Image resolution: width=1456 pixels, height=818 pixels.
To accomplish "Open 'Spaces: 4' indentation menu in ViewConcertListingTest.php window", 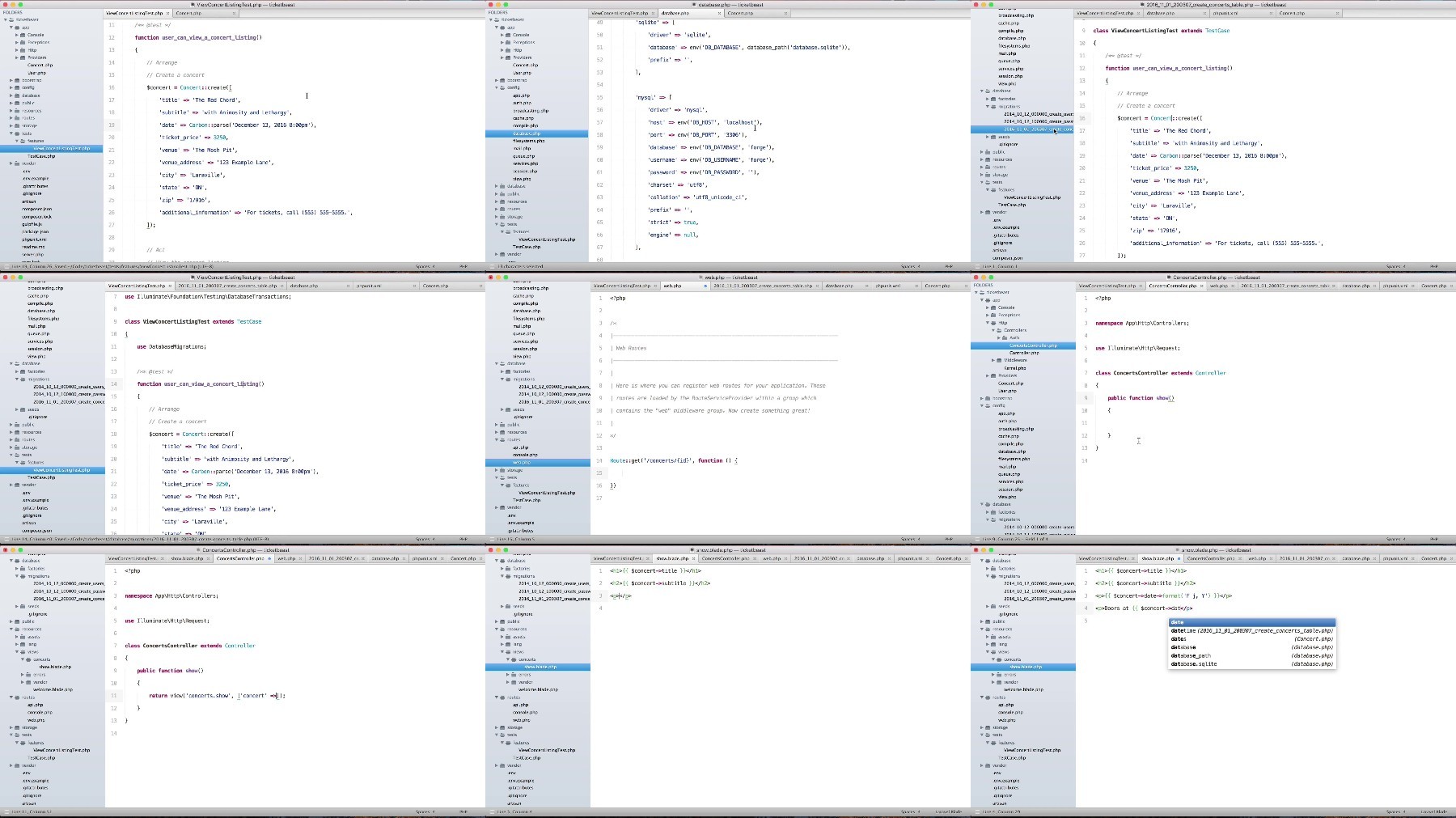I will 425,266.
